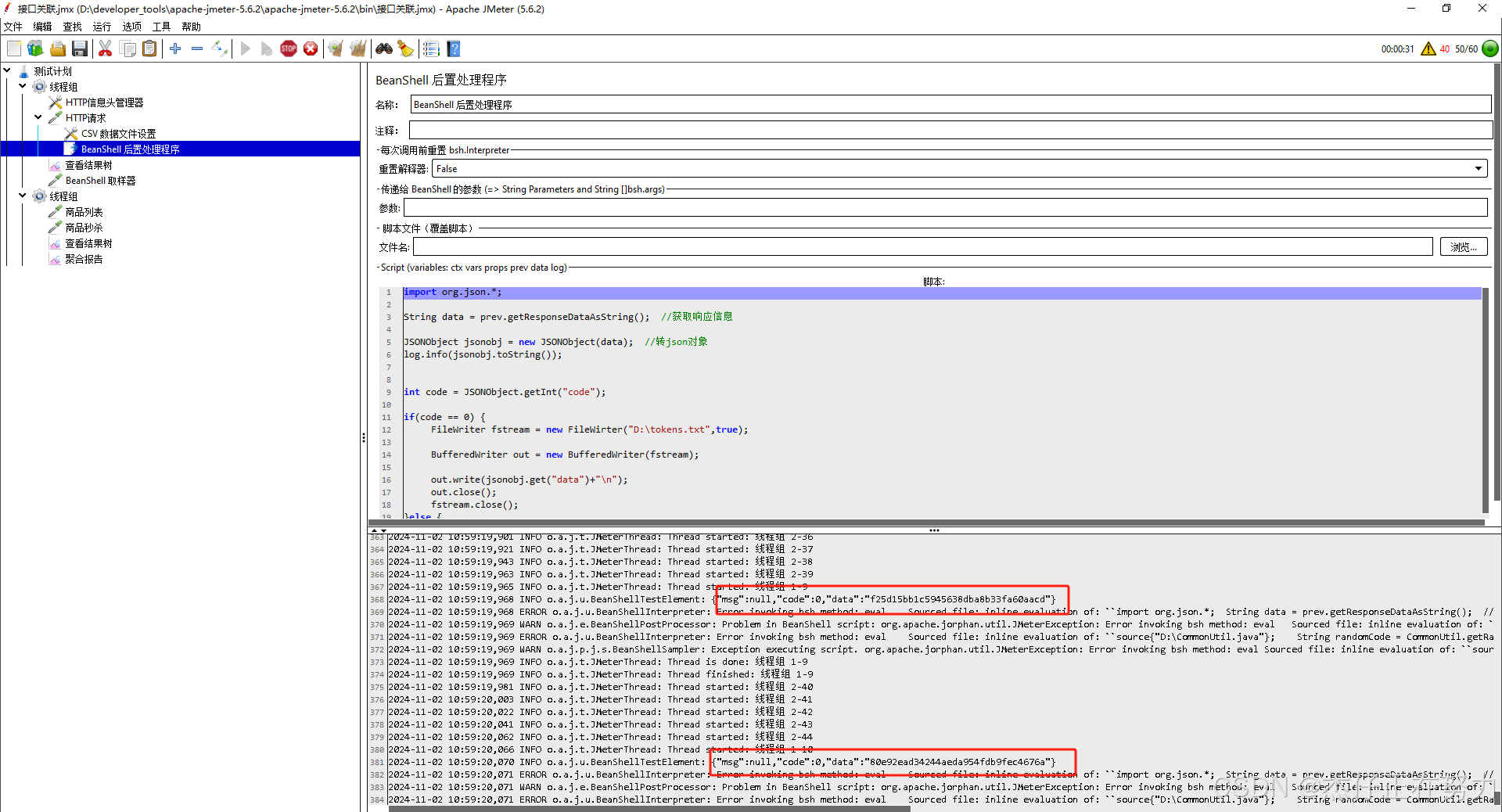Image resolution: width=1502 pixels, height=812 pixels.
Task: Open the 选项 menu
Action: (x=132, y=27)
